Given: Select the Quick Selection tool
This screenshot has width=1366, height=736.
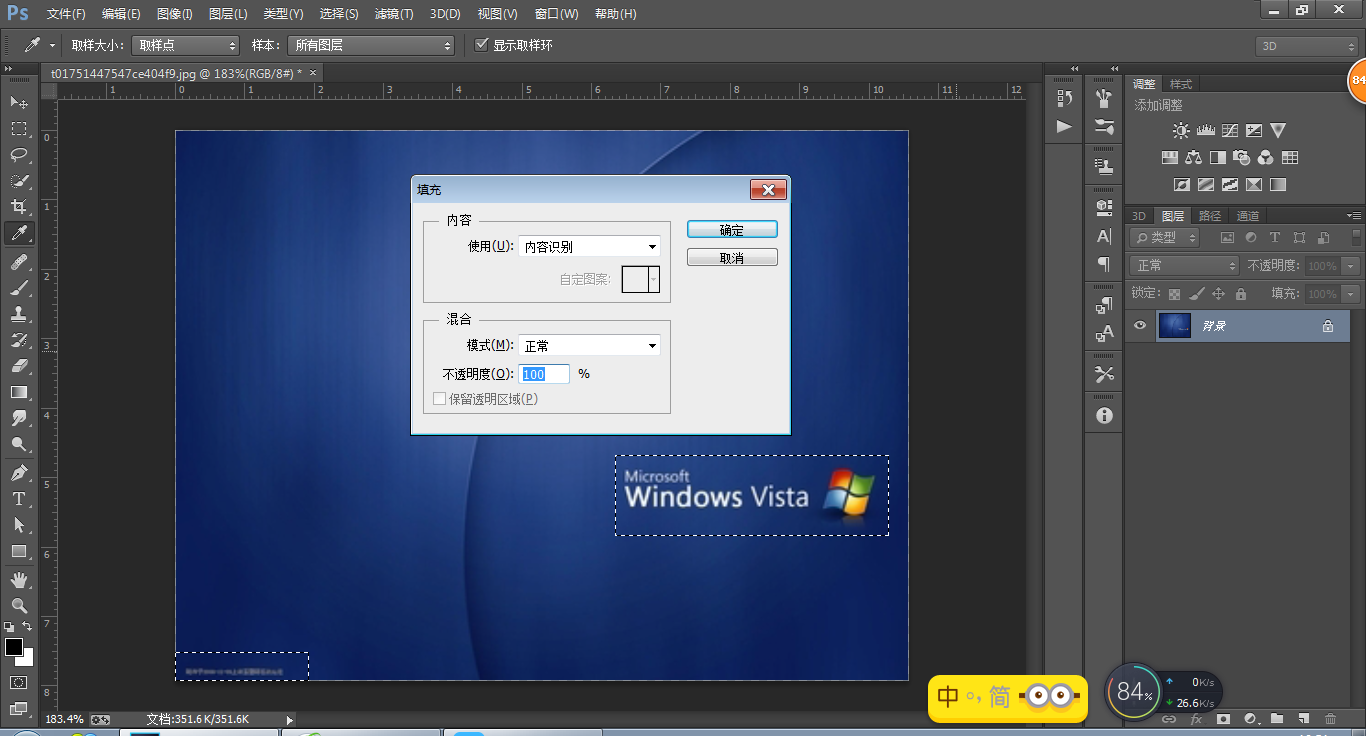Looking at the screenshot, I should tap(19, 181).
